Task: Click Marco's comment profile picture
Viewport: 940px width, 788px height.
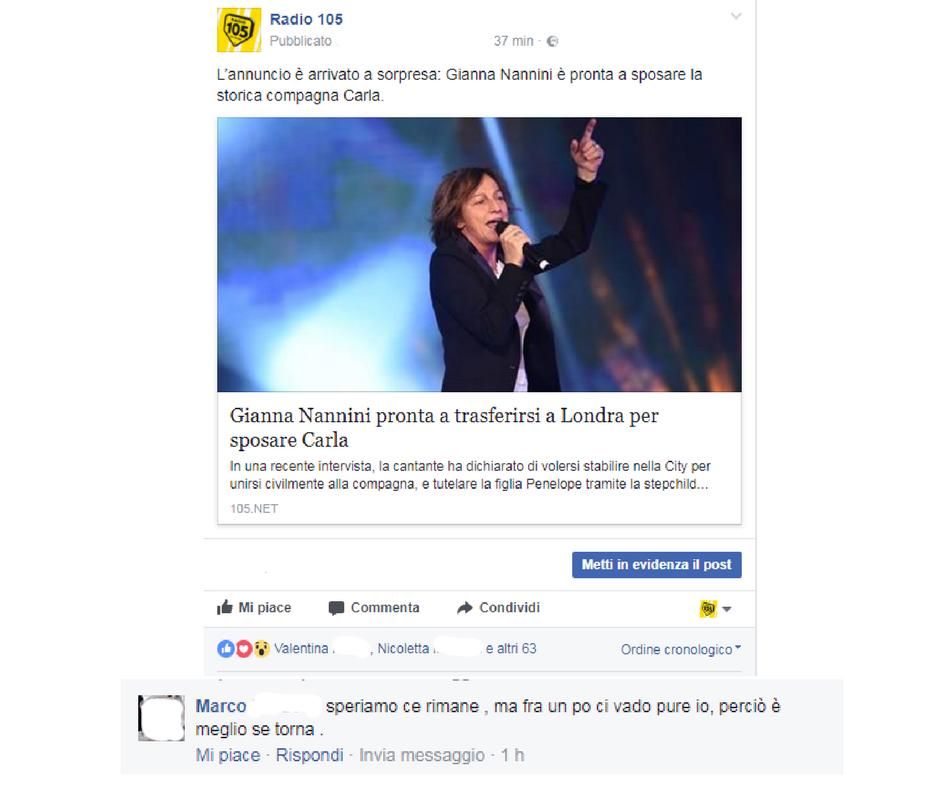Action: (161, 718)
